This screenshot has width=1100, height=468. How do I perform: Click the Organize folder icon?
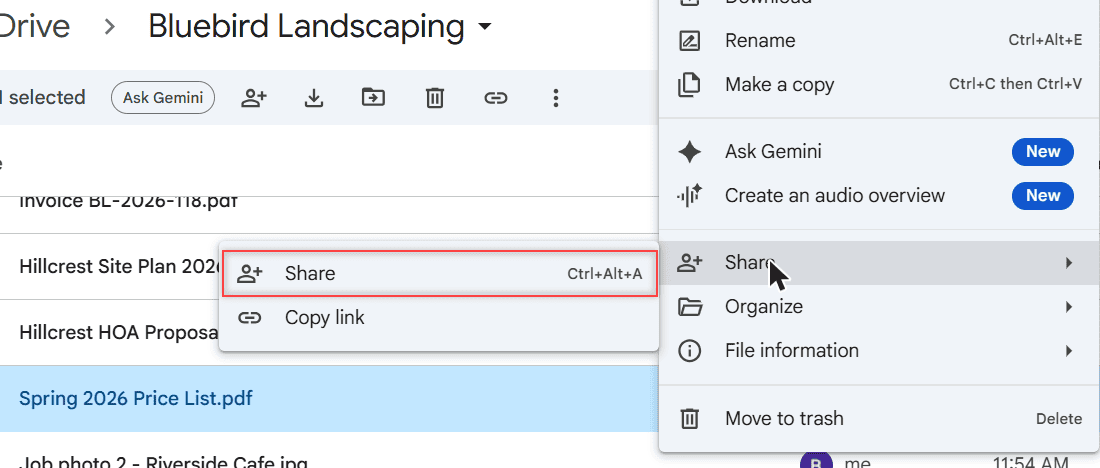pos(690,307)
